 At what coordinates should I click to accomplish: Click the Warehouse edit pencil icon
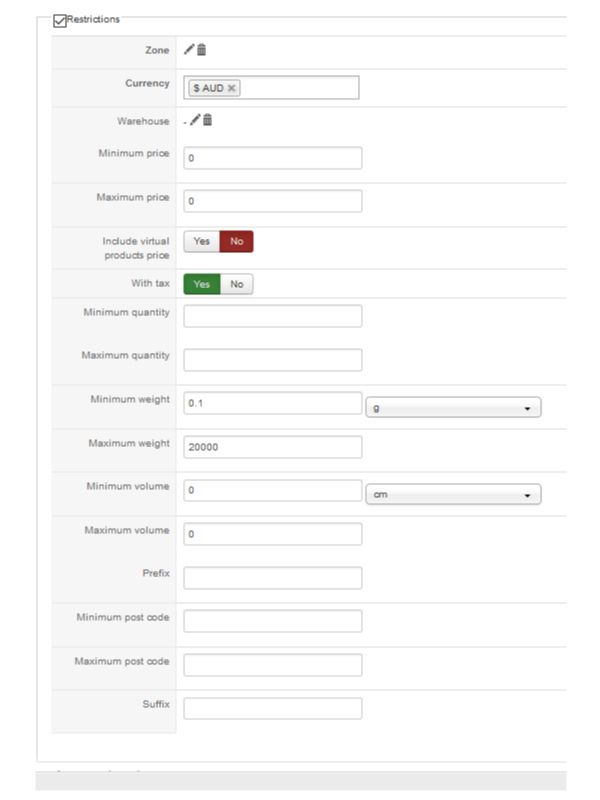coord(195,121)
